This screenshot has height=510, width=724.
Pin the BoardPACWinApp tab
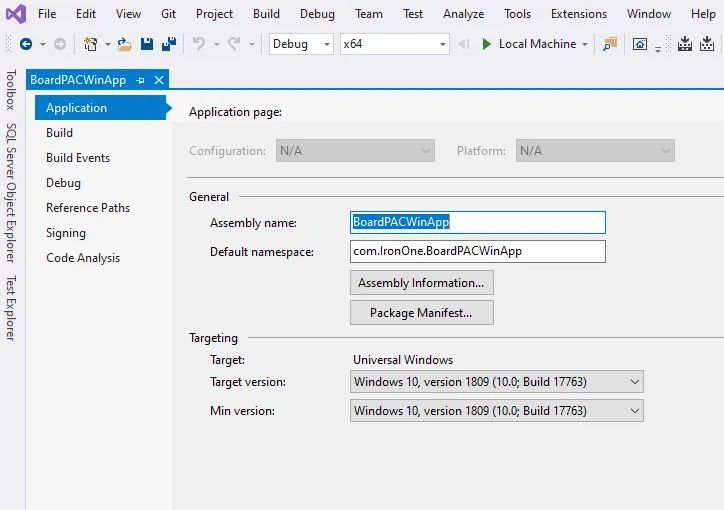(140, 80)
